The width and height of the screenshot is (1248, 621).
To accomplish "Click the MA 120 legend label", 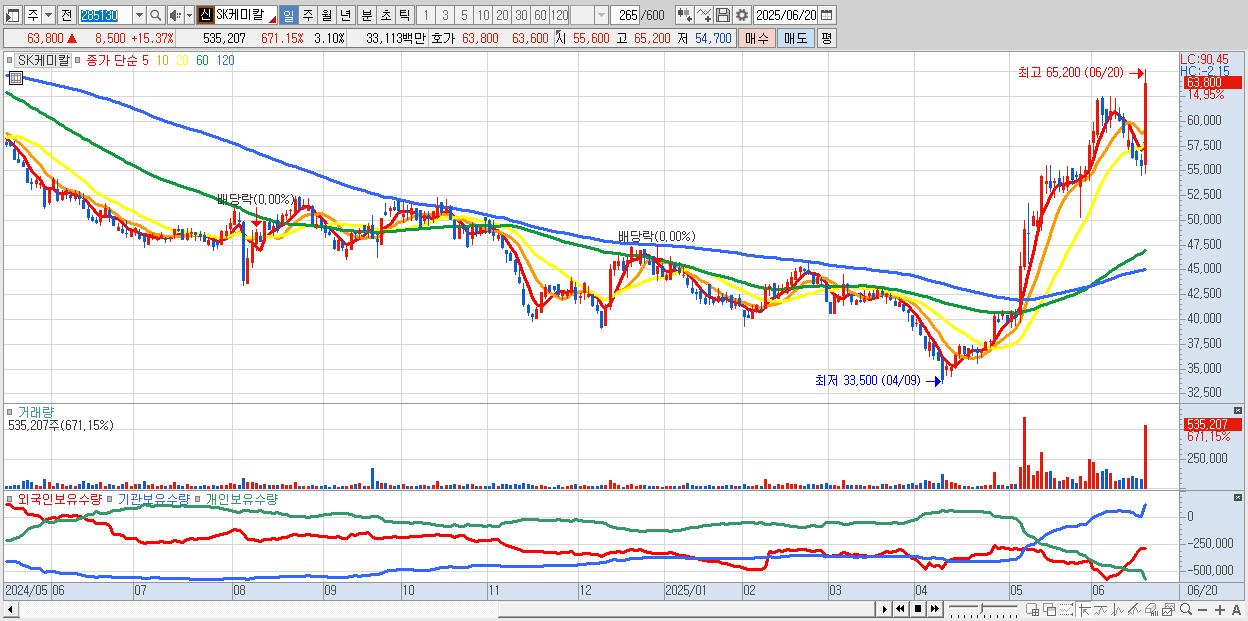I will (x=226, y=60).
